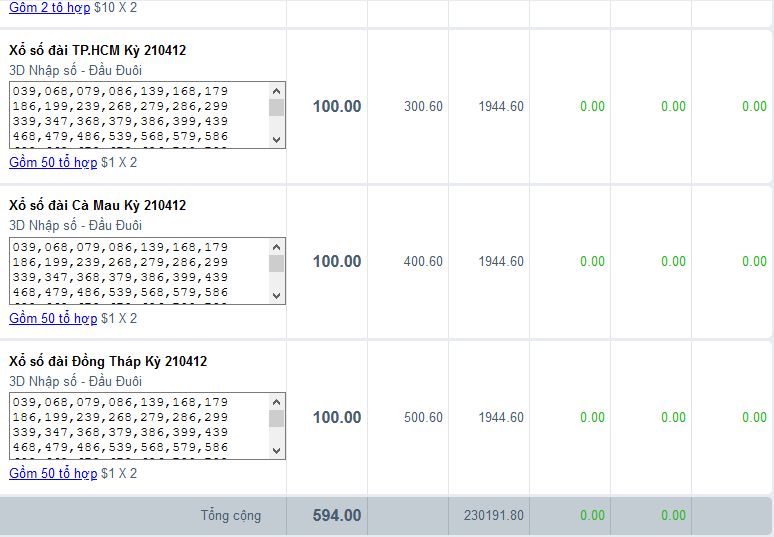The image size is (774, 537).
Task: Open 'Gồm 50 tổ hợp' link under Đồng Tháp
Action: (x=53, y=473)
